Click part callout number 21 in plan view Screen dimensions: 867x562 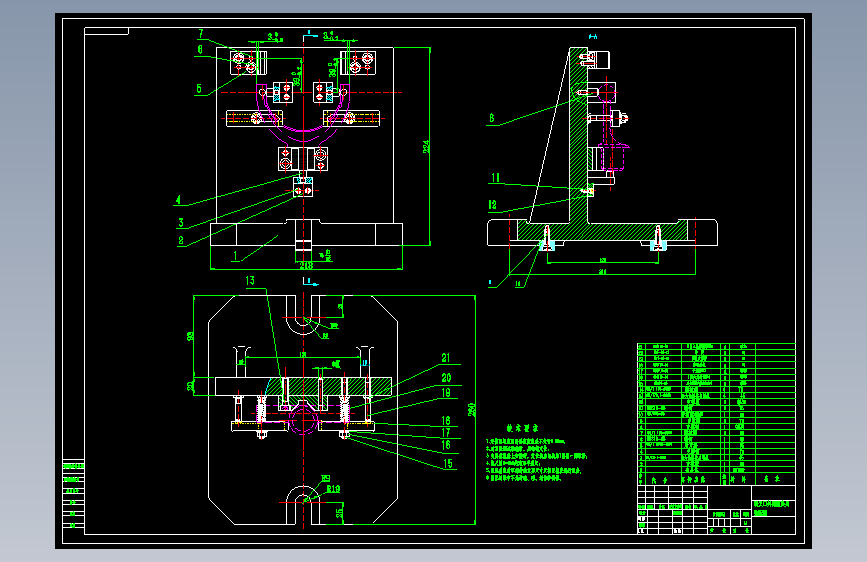(x=446, y=358)
